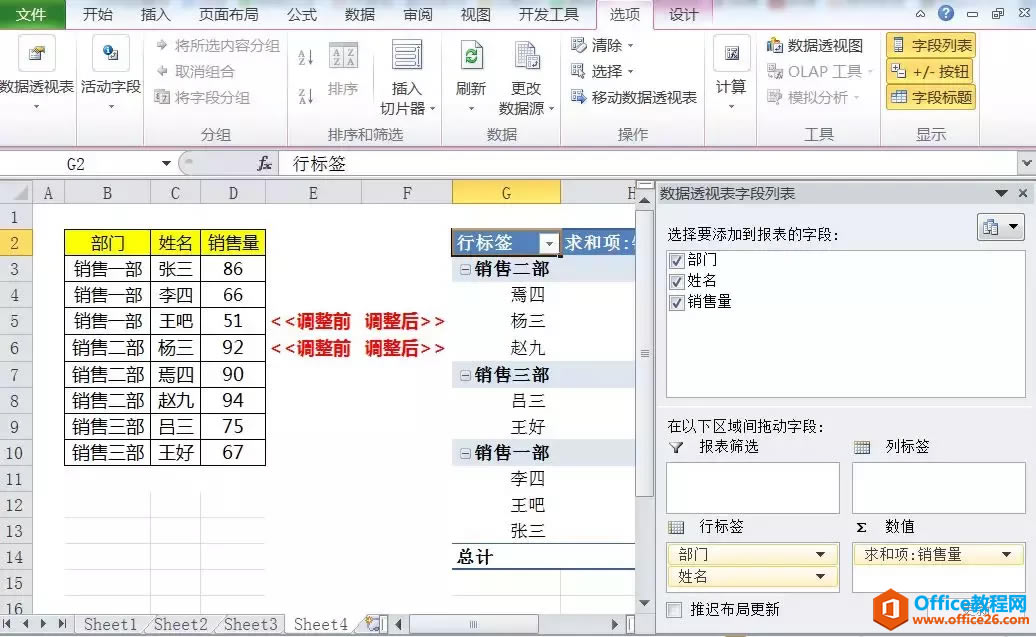Uncheck the 销售量 field checkbox
The height and width of the screenshot is (637, 1036).
point(676,303)
